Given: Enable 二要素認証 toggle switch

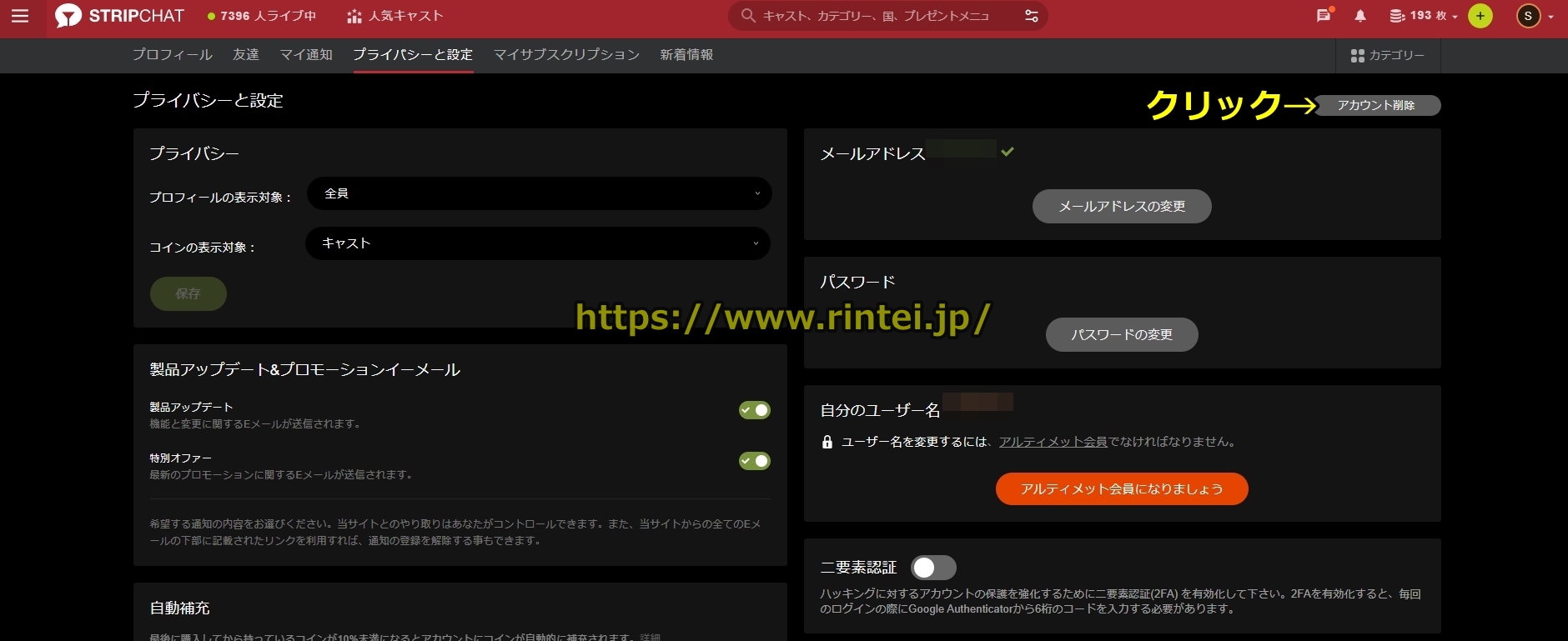Looking at the screenshot, I should 933,568.
